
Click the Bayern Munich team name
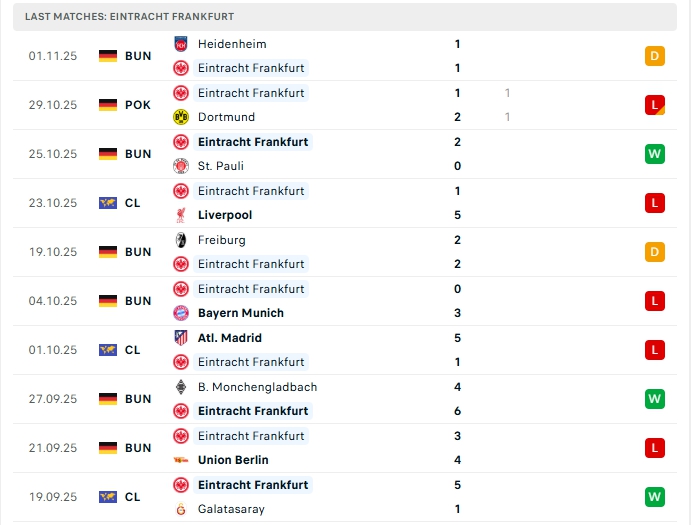[241, 313]
